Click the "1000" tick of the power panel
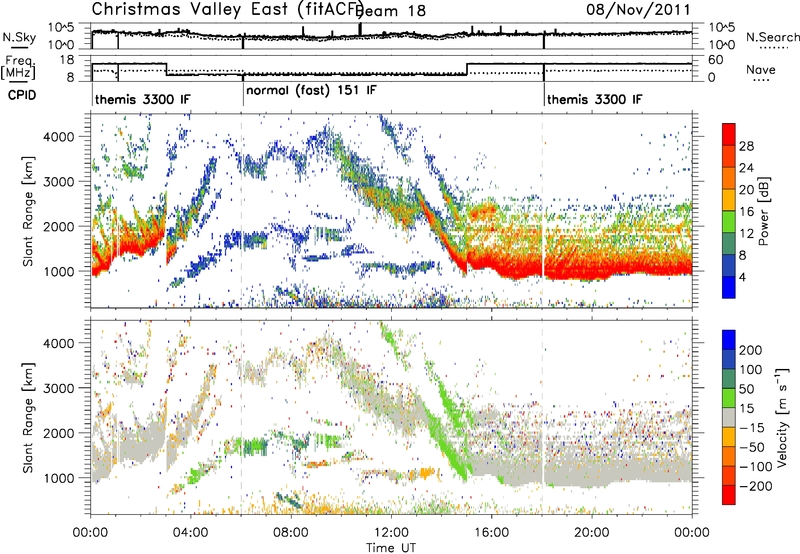 (59, 271)
